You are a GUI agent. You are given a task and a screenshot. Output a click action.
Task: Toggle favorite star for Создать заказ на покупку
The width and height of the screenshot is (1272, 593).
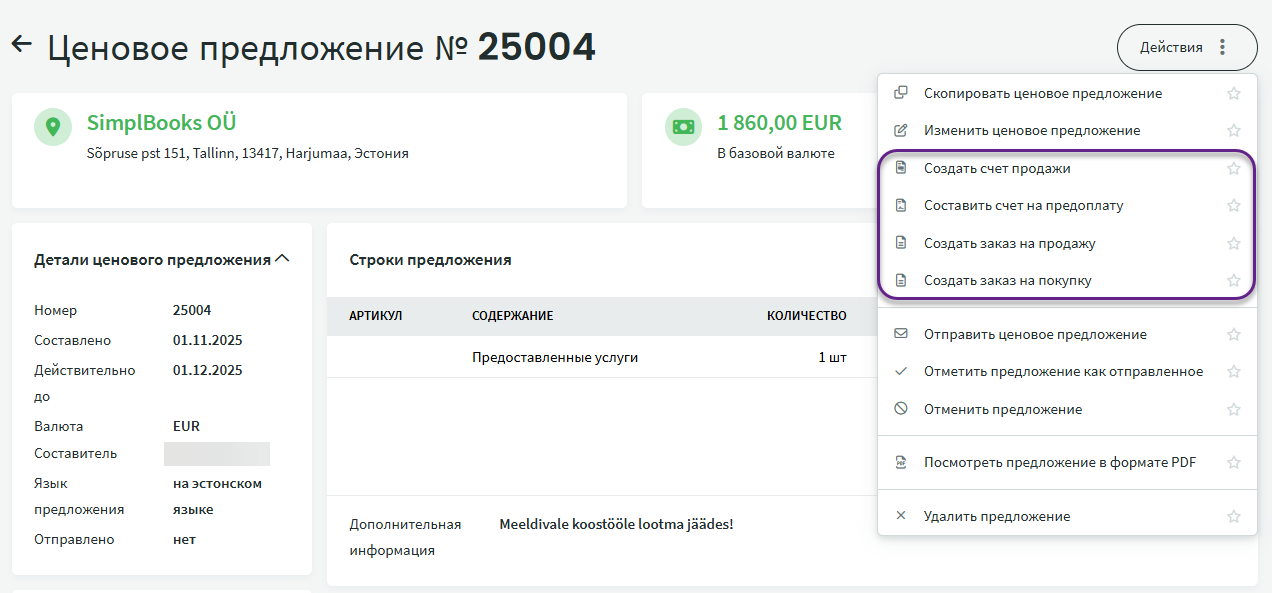point(1233,281)
